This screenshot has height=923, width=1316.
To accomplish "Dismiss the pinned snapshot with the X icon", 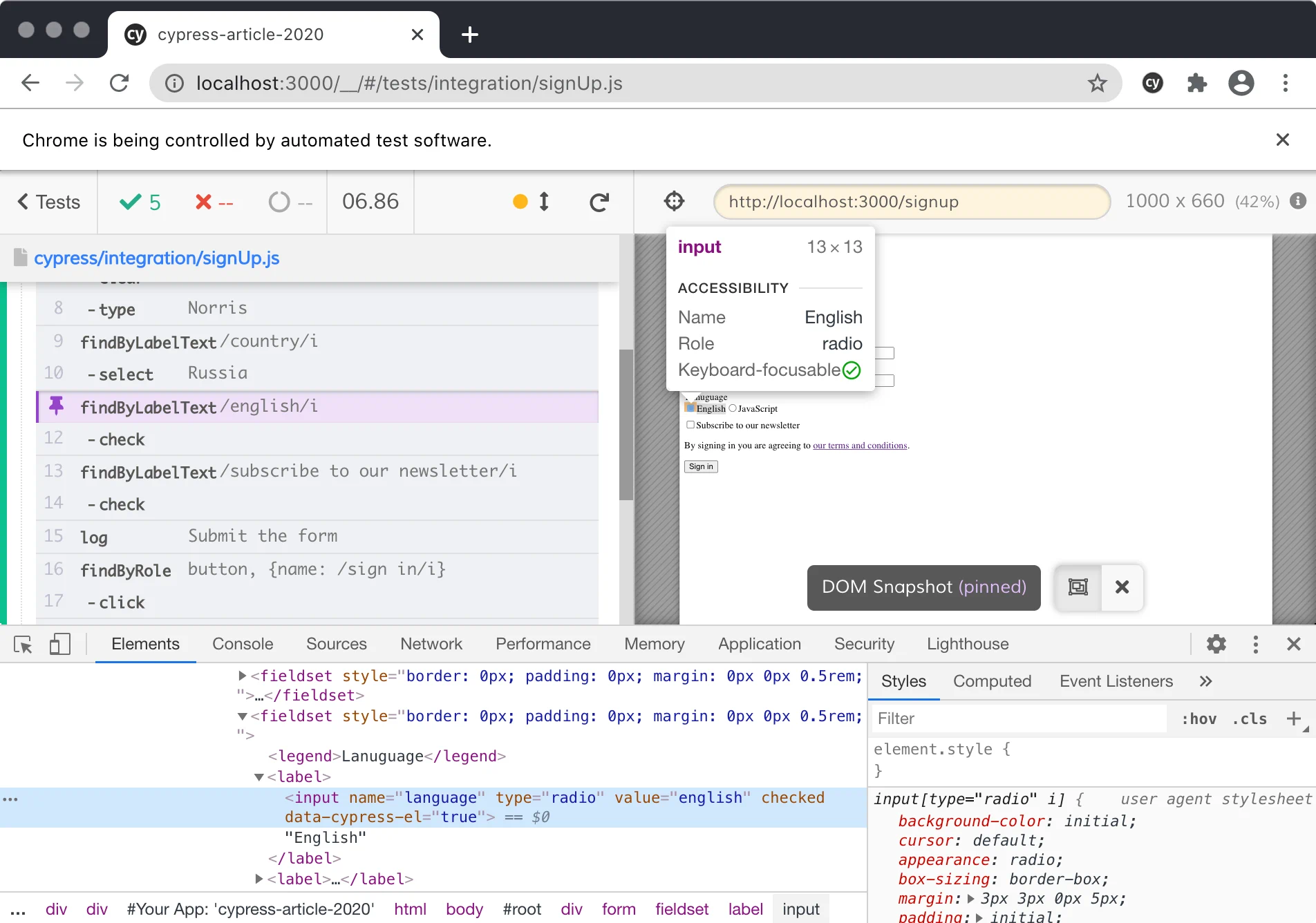I will pyautogui.click(x=1122, y=588).
